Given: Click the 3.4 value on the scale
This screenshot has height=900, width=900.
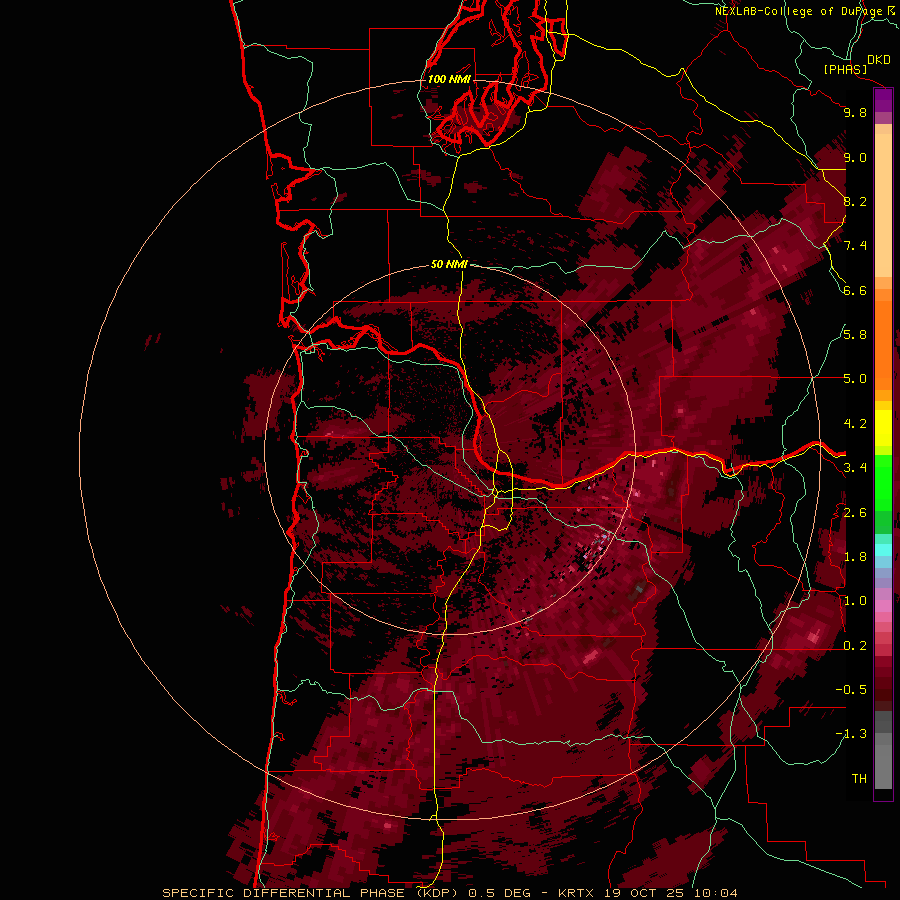Looking at the screenshot, I should [855, 468].
